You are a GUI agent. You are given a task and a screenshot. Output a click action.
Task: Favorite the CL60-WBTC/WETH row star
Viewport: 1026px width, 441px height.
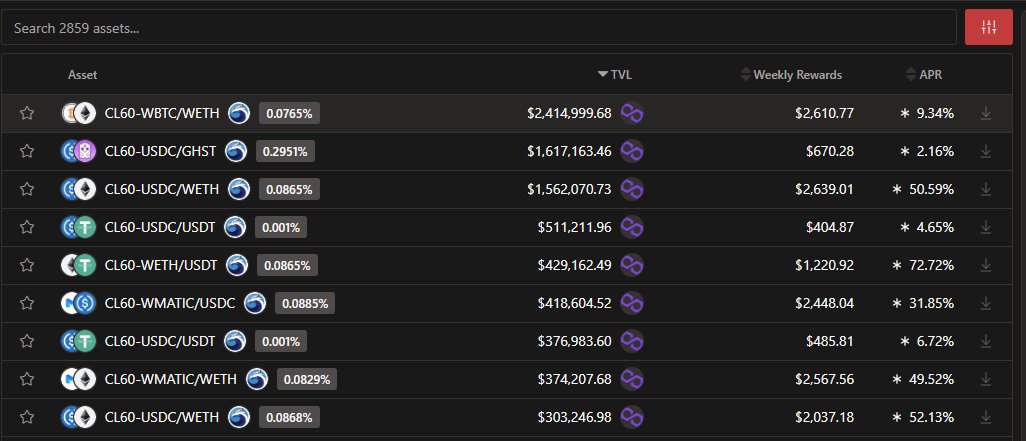click(x=27, y=113)
